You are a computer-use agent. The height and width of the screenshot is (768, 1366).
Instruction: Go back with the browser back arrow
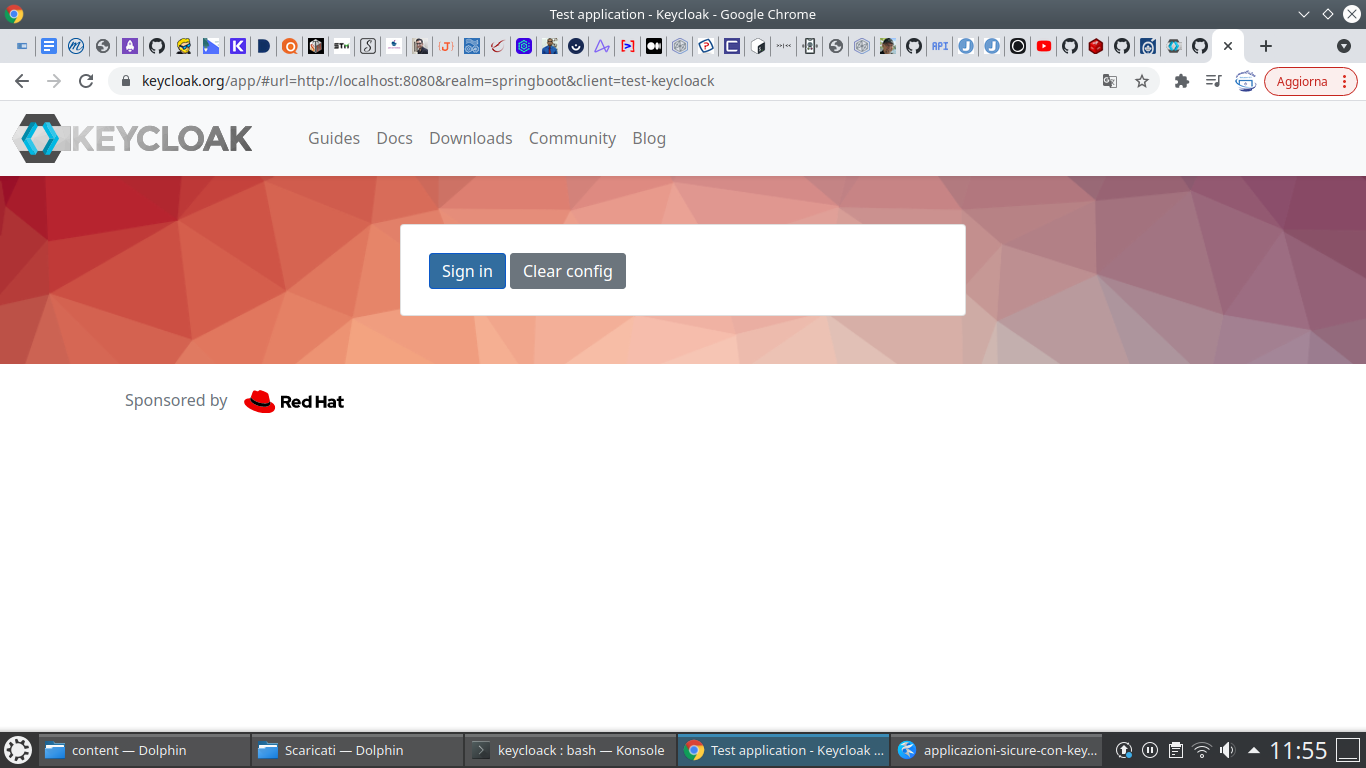click(x=22, y=81)
